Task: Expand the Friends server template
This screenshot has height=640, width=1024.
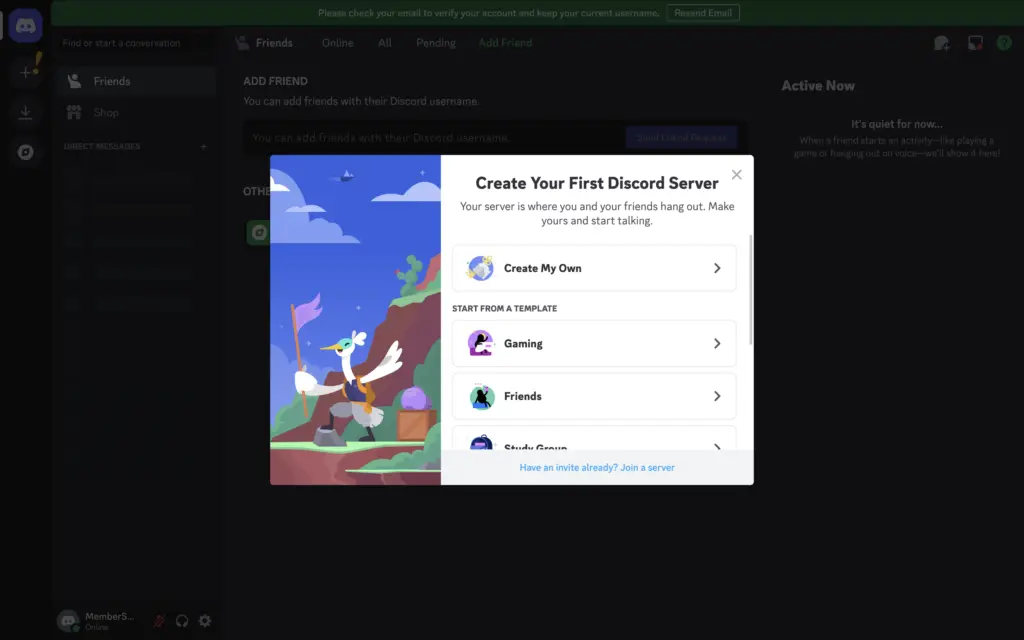Action: pyautogui.click(x=594, y=396)
